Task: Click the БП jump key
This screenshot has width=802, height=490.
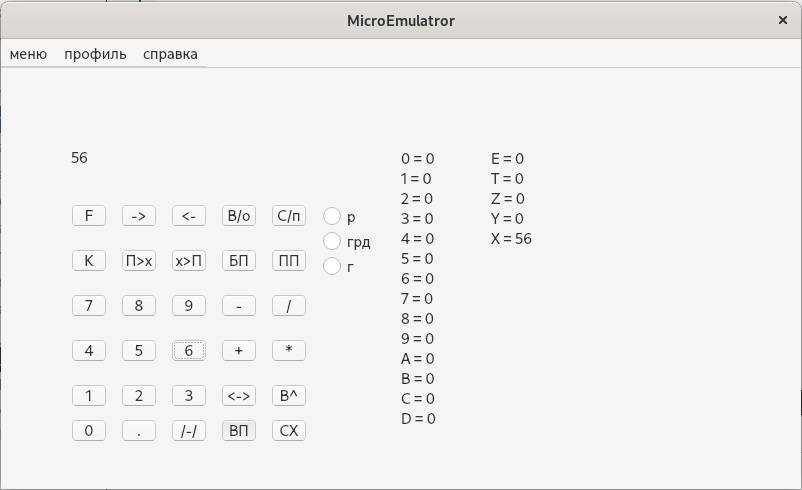Action: [x=239, y=261]
